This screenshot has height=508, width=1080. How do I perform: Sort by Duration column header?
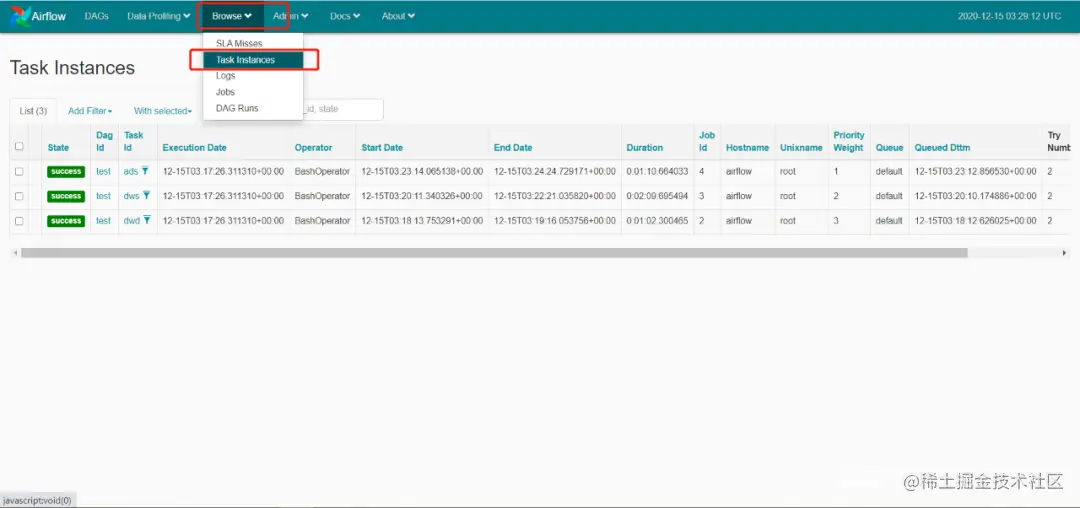coord(645,147)
